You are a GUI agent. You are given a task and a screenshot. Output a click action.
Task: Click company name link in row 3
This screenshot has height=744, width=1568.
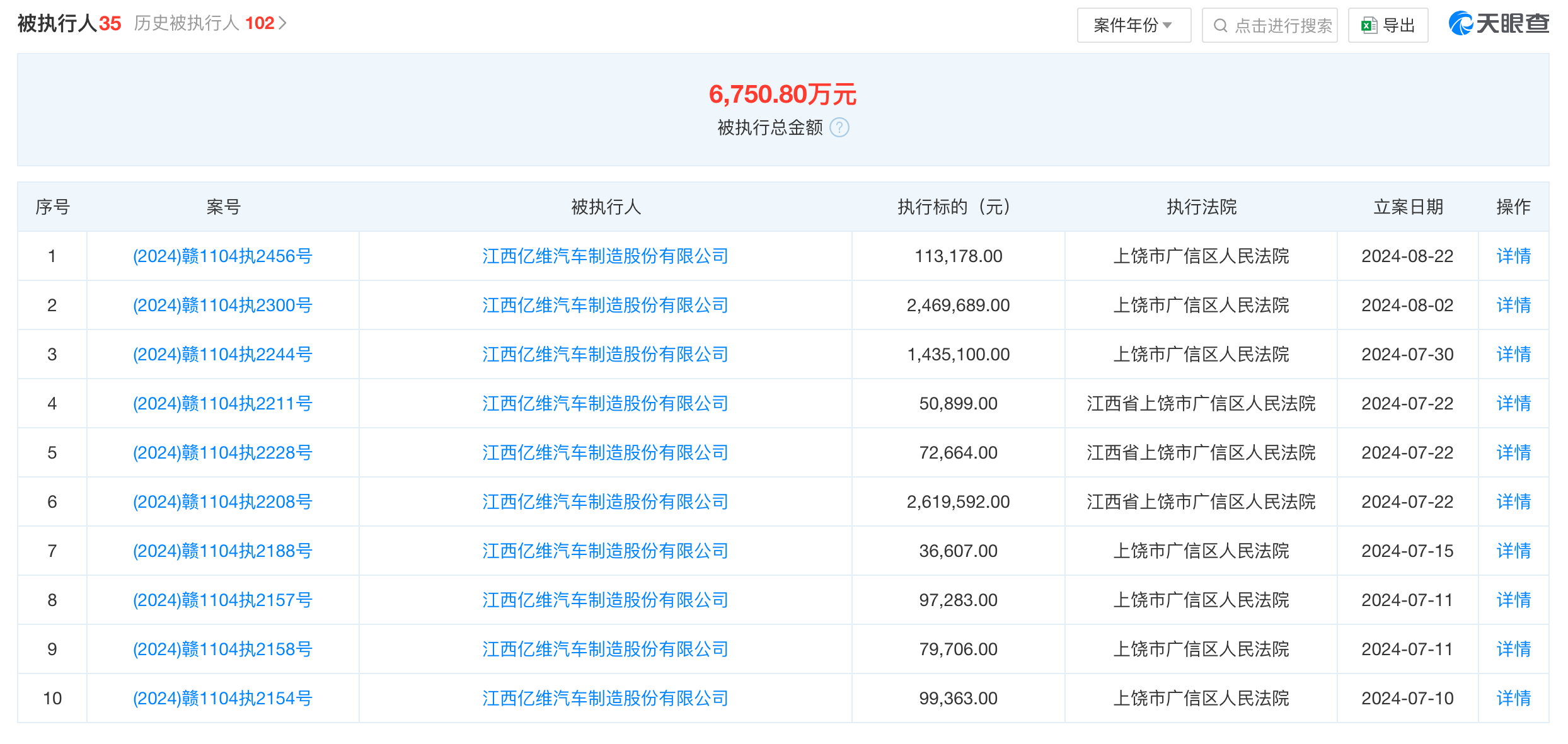click(x=605, y=355)
